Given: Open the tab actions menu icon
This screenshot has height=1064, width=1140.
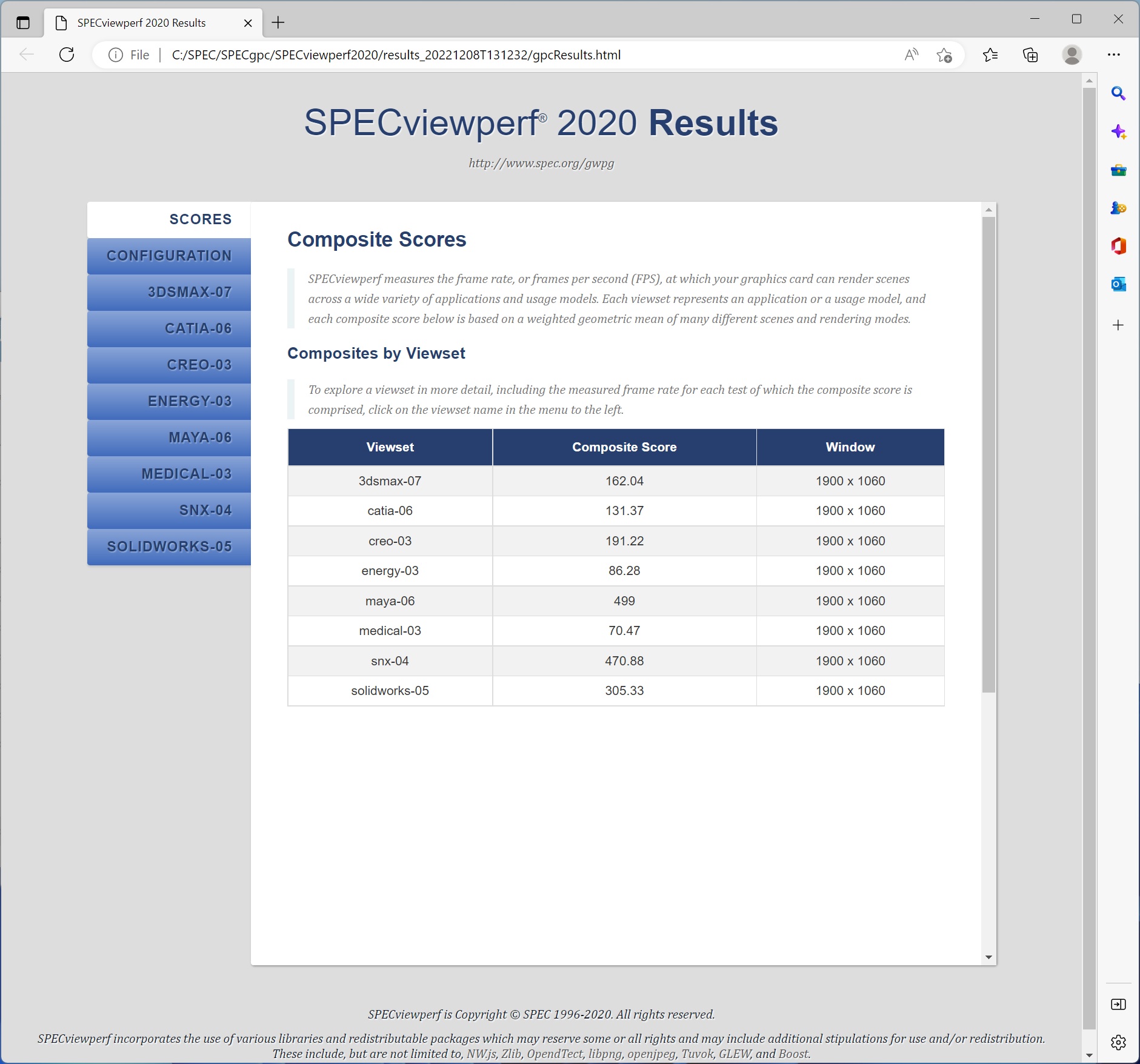Looking at the screenshot, I should pyautogui.click(x=23, y=23).
